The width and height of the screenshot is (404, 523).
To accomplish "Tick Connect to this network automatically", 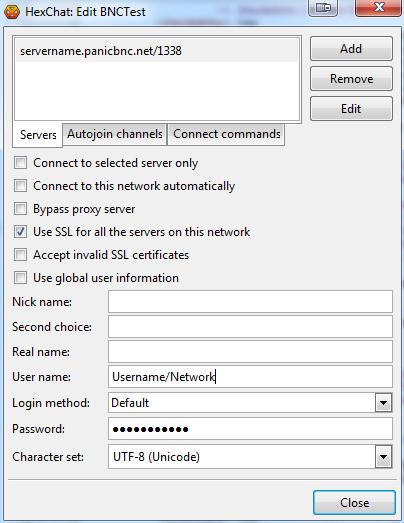I will coord(20,186).
